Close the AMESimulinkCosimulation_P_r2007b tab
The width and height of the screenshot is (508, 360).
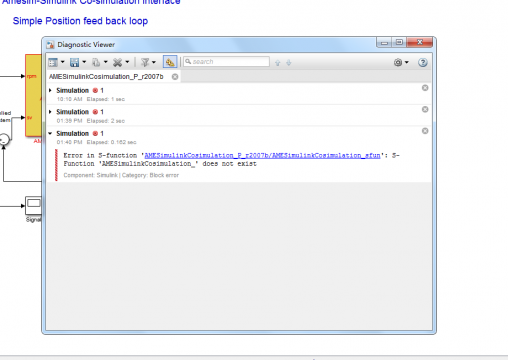pos(175,77)
